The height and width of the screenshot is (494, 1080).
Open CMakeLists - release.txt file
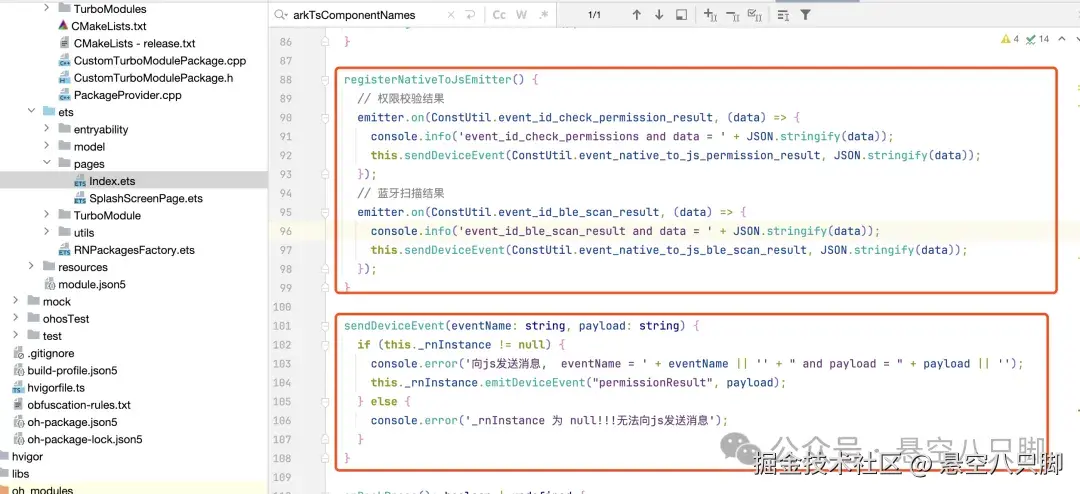[134, 43]
